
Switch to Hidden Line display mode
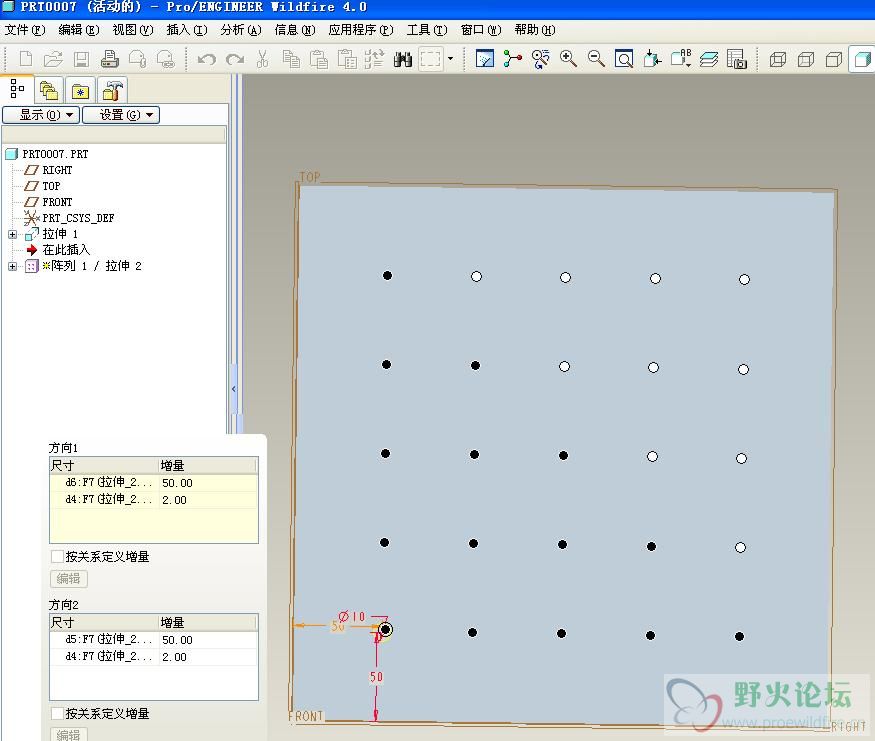tap(805, 59)
